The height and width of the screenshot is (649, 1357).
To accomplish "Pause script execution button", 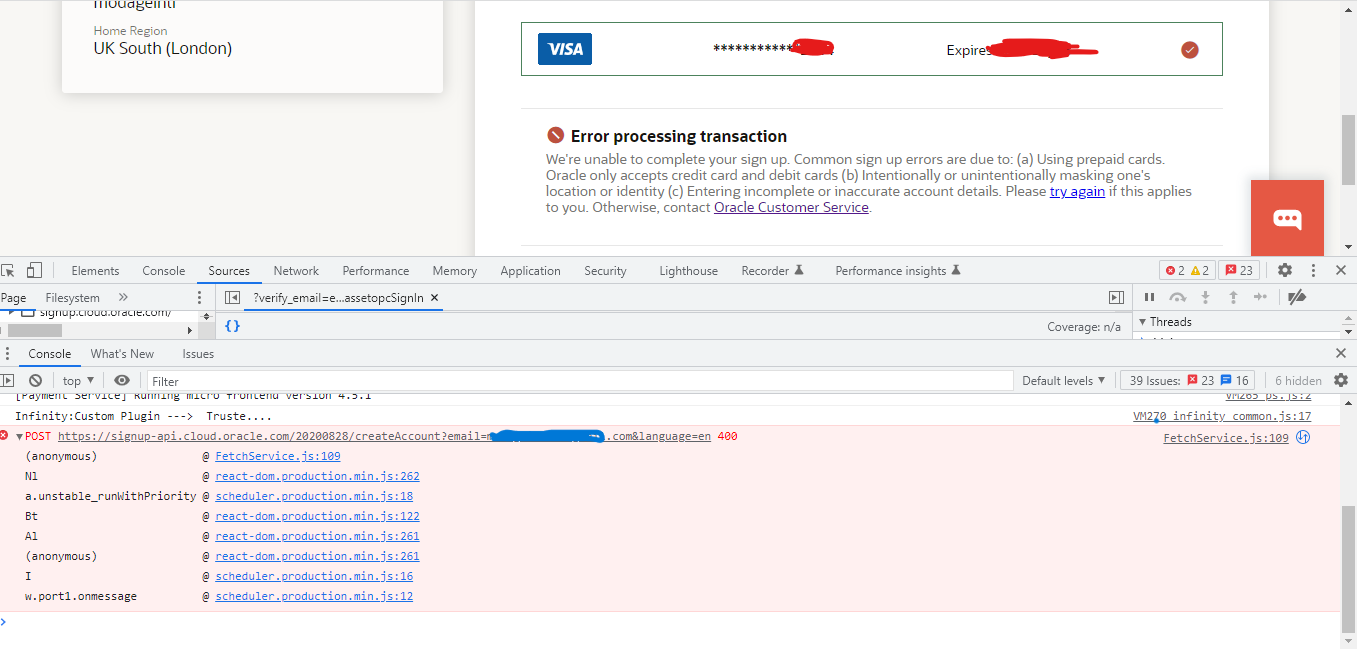I will pos(1149,297).
